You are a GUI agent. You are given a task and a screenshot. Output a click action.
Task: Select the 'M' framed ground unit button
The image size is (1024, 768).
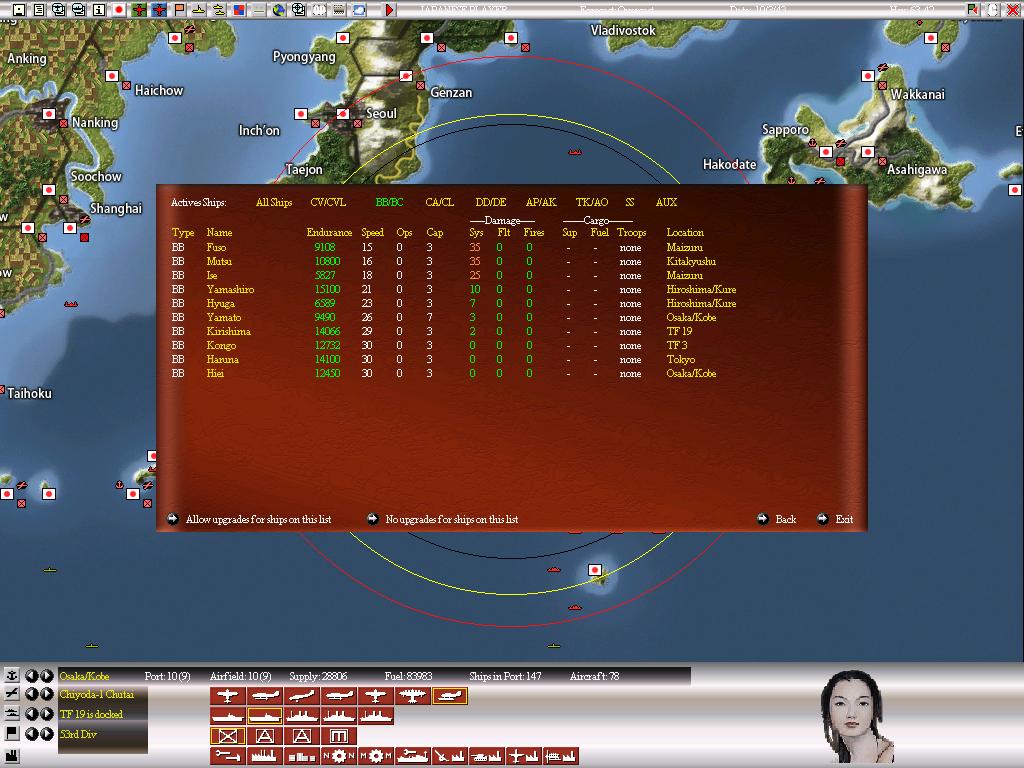338,737
